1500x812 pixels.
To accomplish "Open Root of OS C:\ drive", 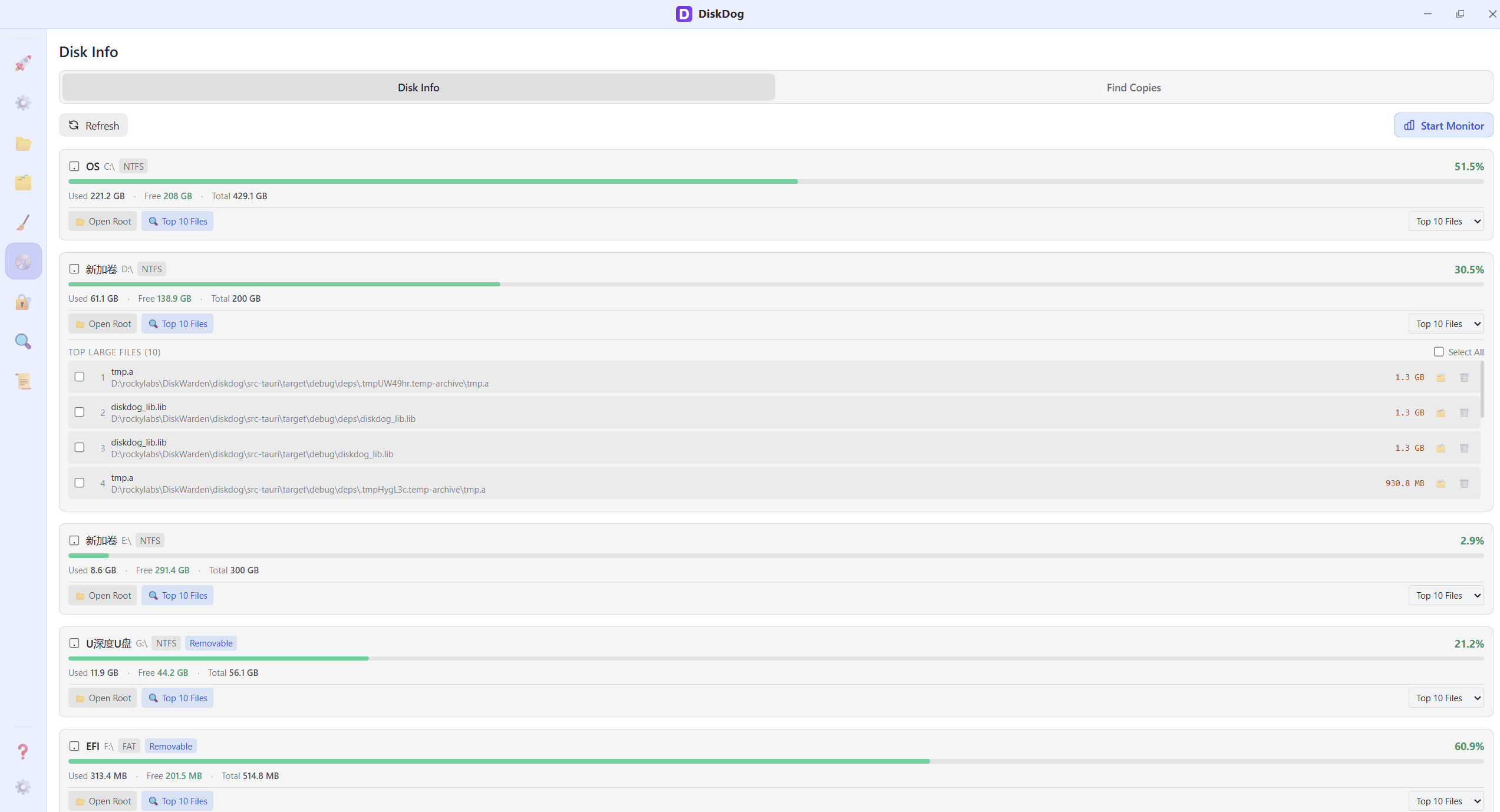I will click(103, 222).
